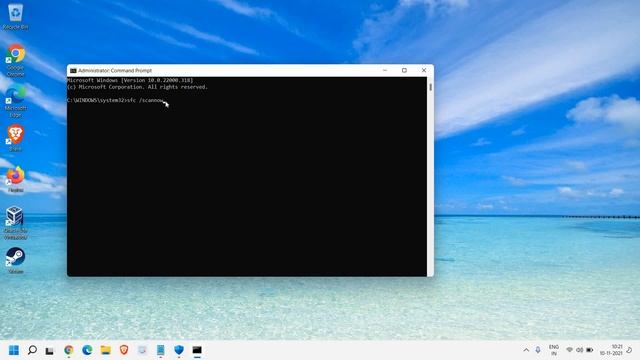
Task: Open Windows Security shield in taskbar
Action: click(179, 350)
